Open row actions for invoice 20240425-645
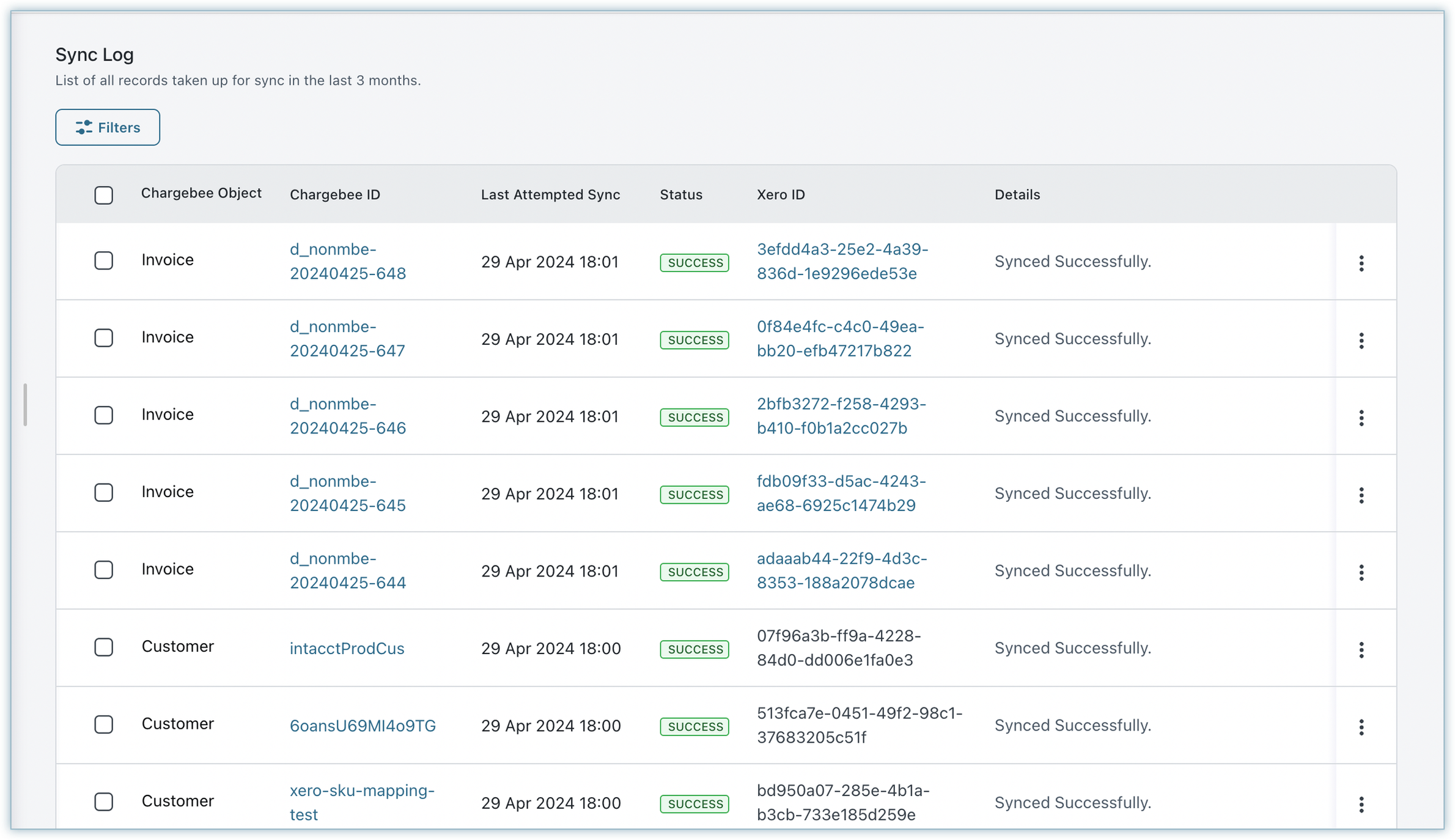This screenshot has height=840, width=1455. [1361, 495]
